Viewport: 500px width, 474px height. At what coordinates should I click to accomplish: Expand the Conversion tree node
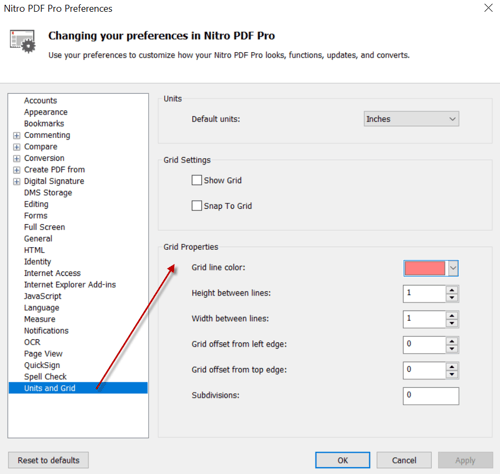pyautogui.click(x=17, y=158)
